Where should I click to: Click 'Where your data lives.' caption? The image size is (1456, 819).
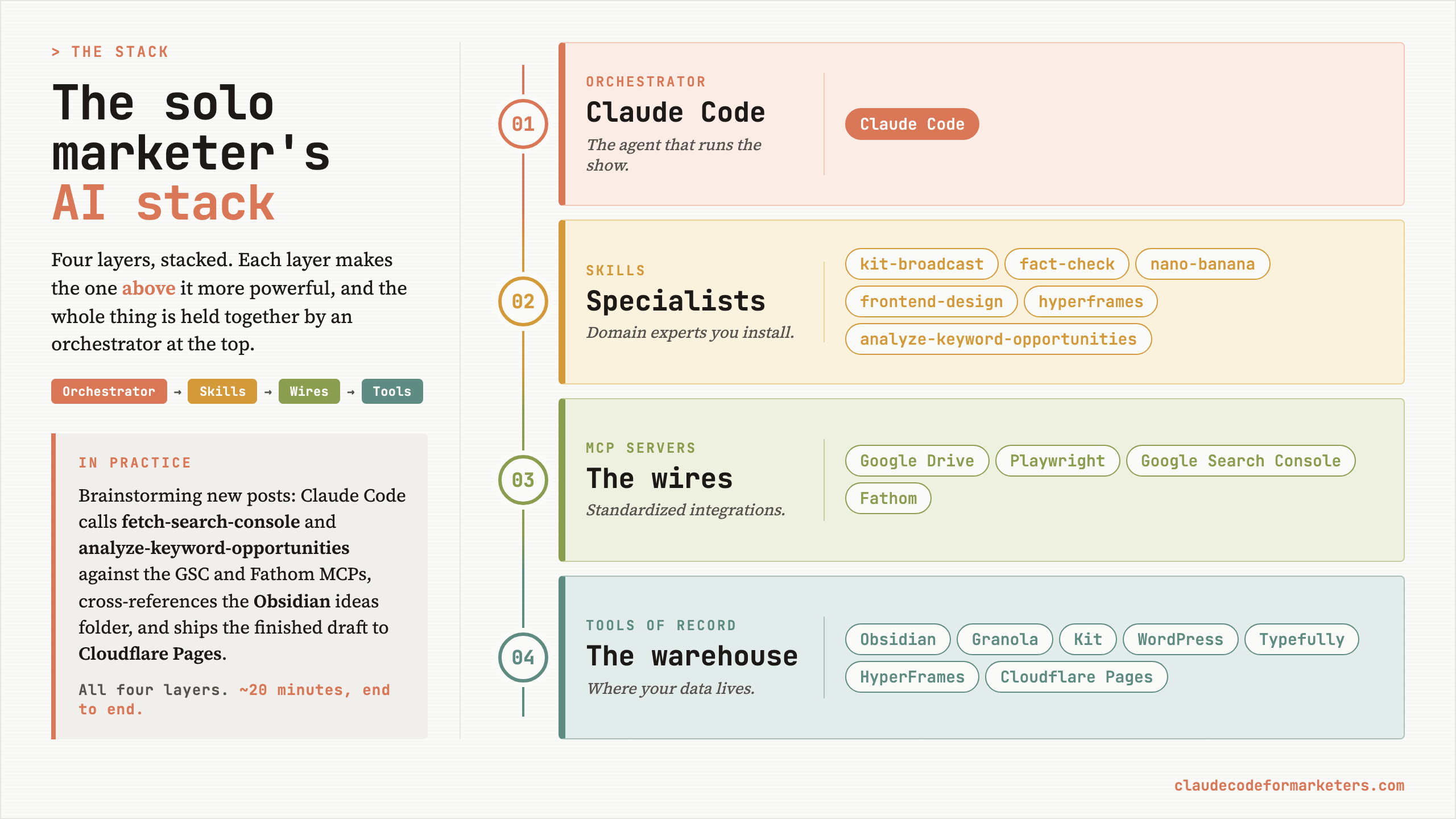[x=671, y=689]
